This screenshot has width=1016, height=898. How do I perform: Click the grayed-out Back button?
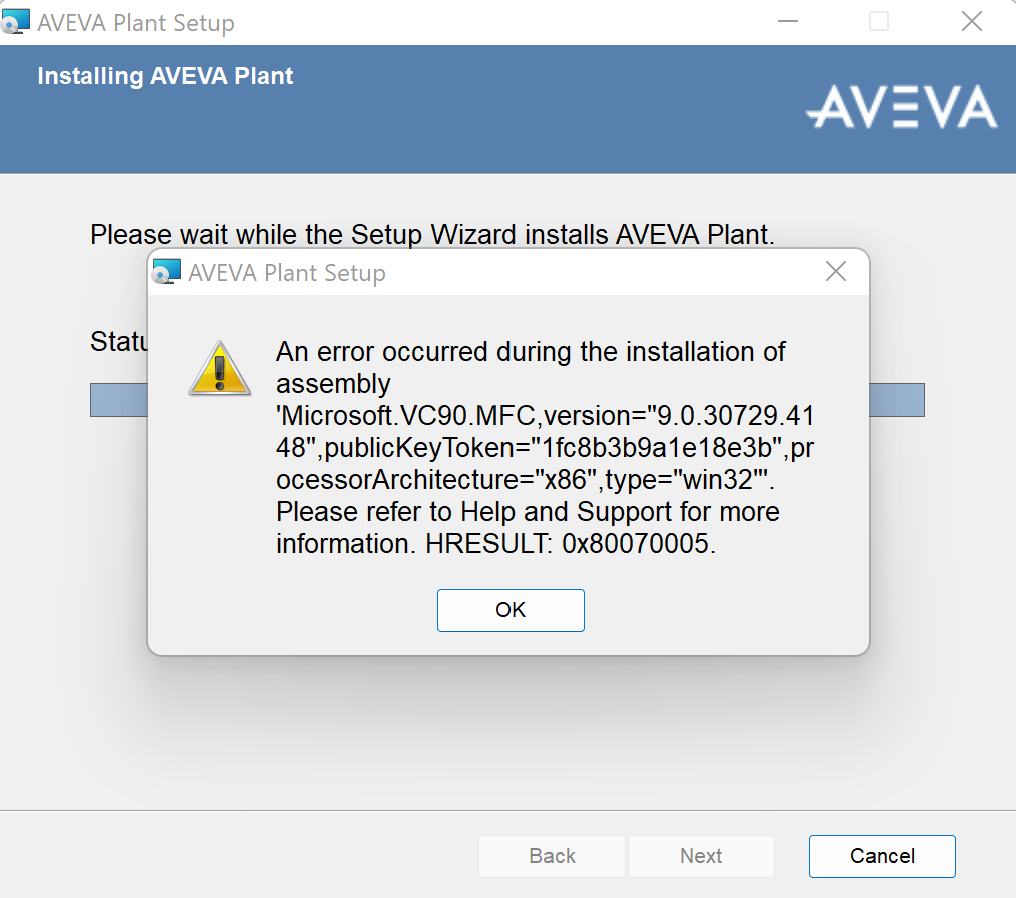552,856
